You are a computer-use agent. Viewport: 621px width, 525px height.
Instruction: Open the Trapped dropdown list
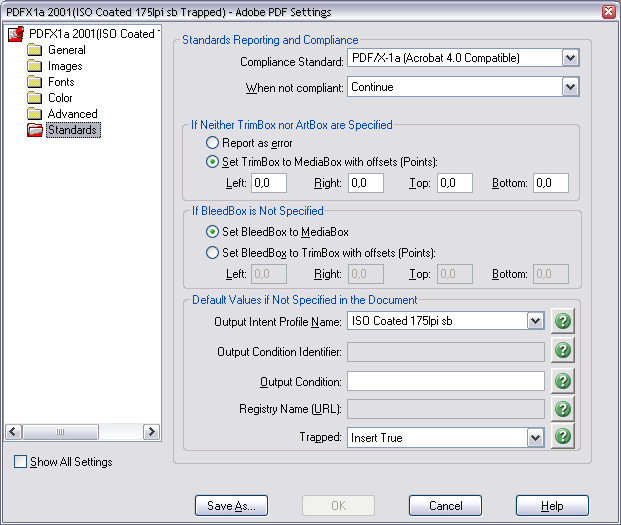tap(535, 438)
